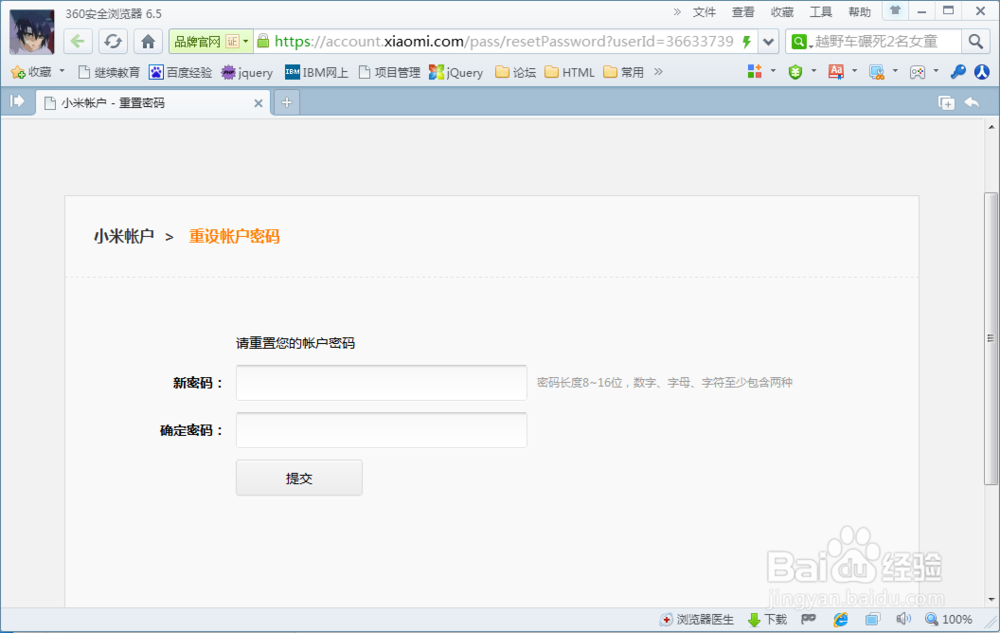Toggle page mute with speaker icon
Viewport: 1000px width, 633px height.
click(x=904, y=619)
